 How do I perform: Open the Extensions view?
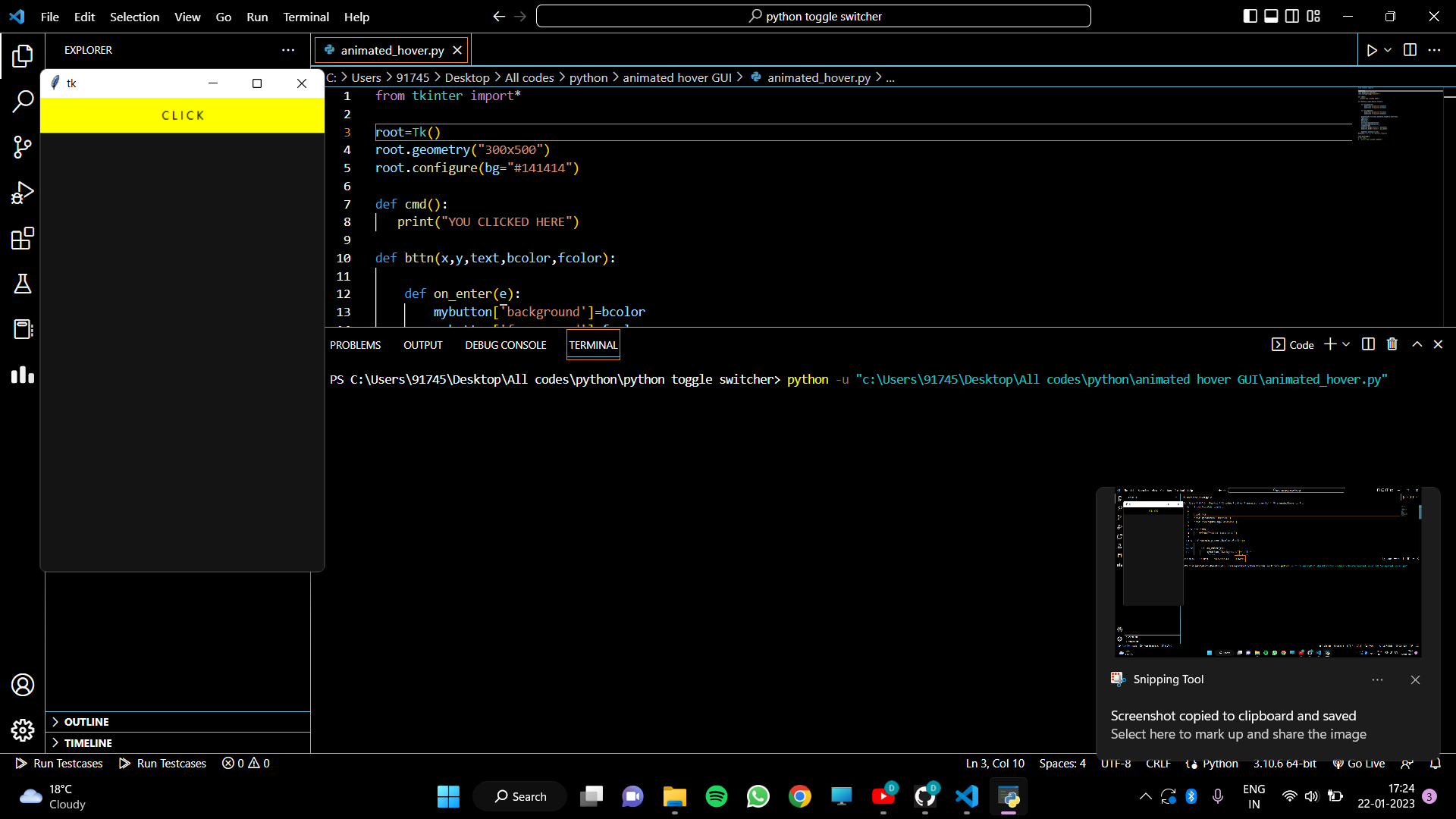pyautogui.click(x=22, y=238)
